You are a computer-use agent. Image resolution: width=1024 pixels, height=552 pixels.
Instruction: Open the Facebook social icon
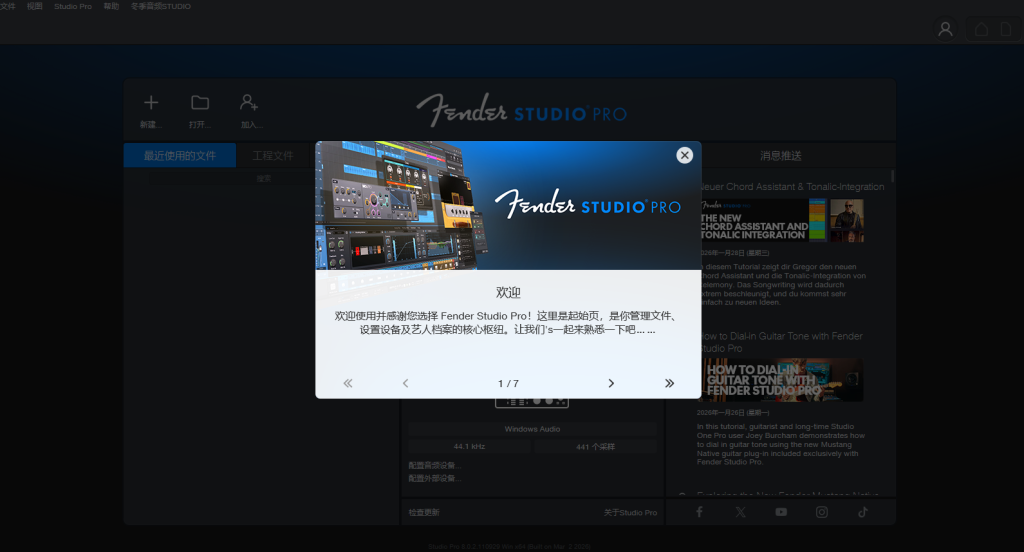pyautogui.click(x=699, y=512)
